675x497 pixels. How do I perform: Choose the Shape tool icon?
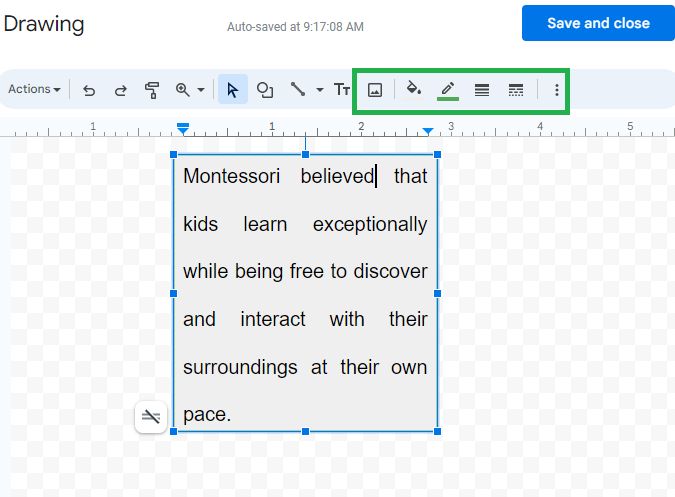tap(265, 90)
